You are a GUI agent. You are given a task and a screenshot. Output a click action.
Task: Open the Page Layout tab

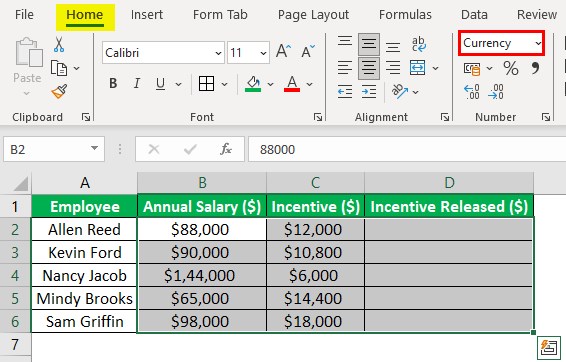pyautogui.click(x=313, y=15)
